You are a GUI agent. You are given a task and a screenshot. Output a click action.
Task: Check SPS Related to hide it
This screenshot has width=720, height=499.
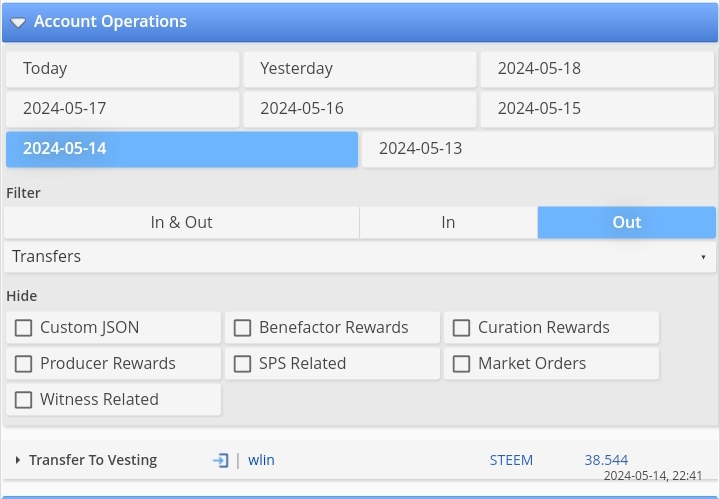[242, 364]
